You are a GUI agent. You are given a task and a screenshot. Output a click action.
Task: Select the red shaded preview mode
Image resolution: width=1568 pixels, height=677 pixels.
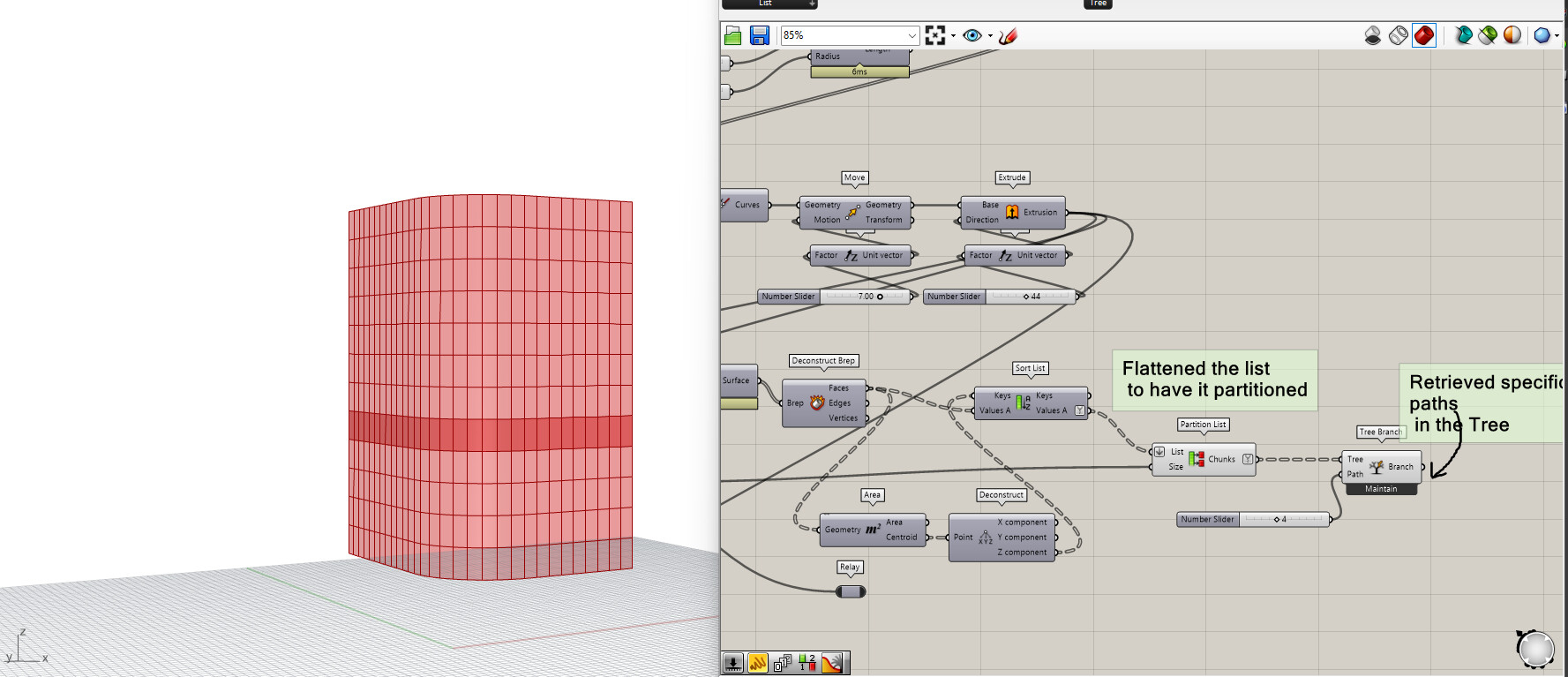pos(1424,35)
